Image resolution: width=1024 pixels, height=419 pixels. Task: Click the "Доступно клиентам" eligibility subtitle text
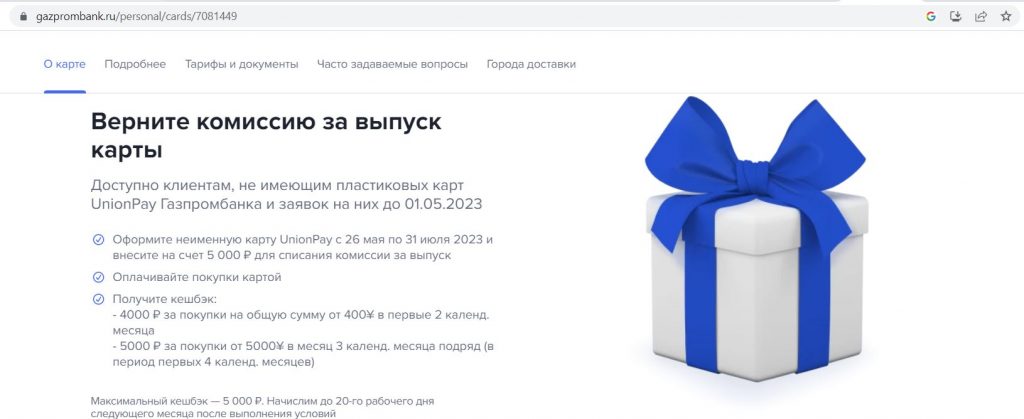point(286,194)
